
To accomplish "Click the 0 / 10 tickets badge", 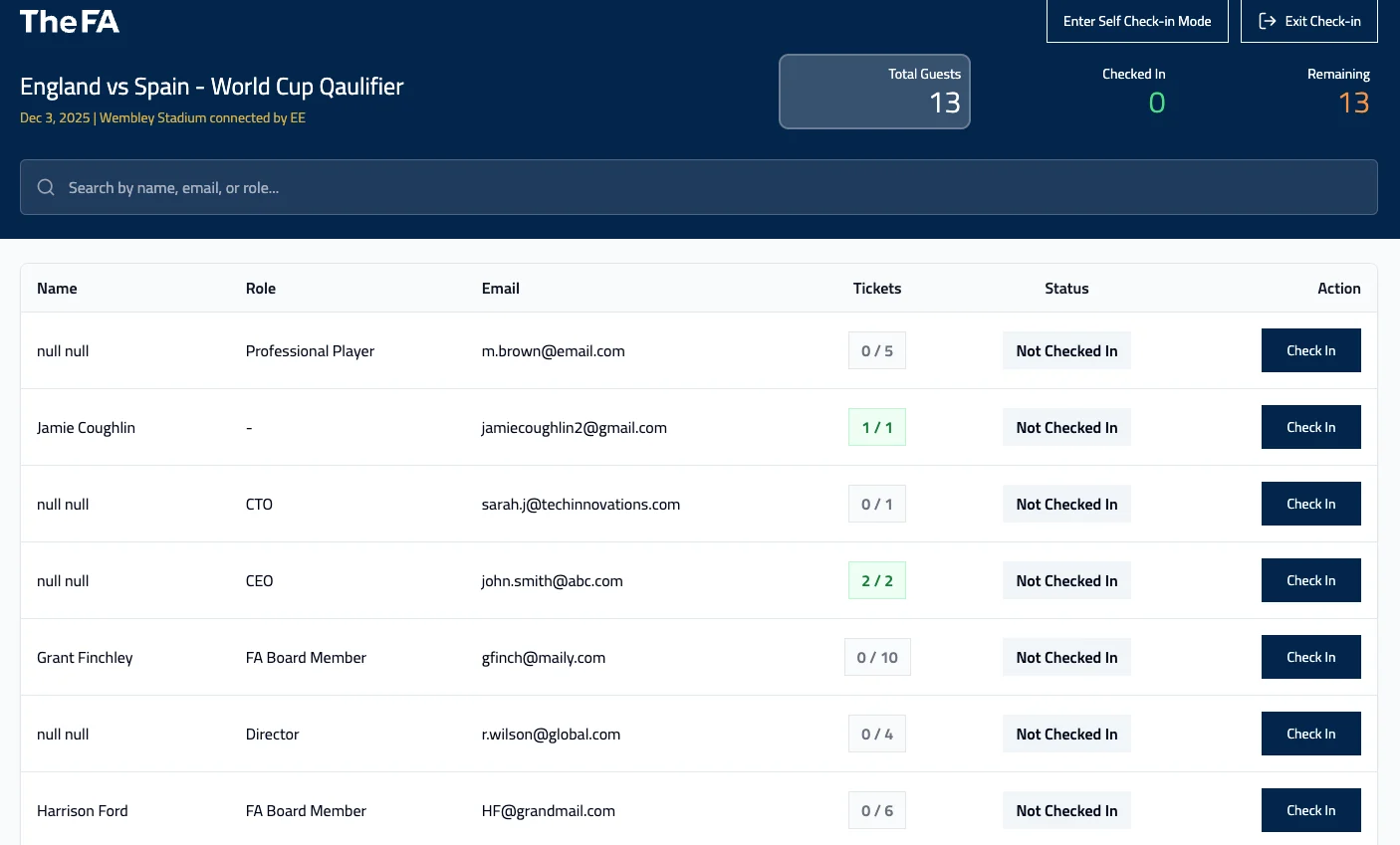I will [x=877, y=657].
